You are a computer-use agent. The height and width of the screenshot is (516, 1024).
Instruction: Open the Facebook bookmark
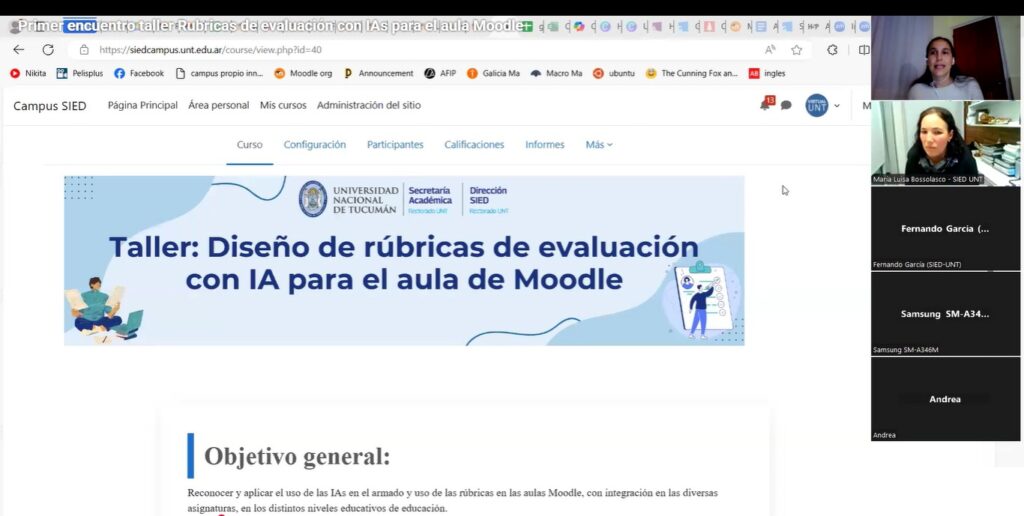pyautogui.click(x=139, y=73)
